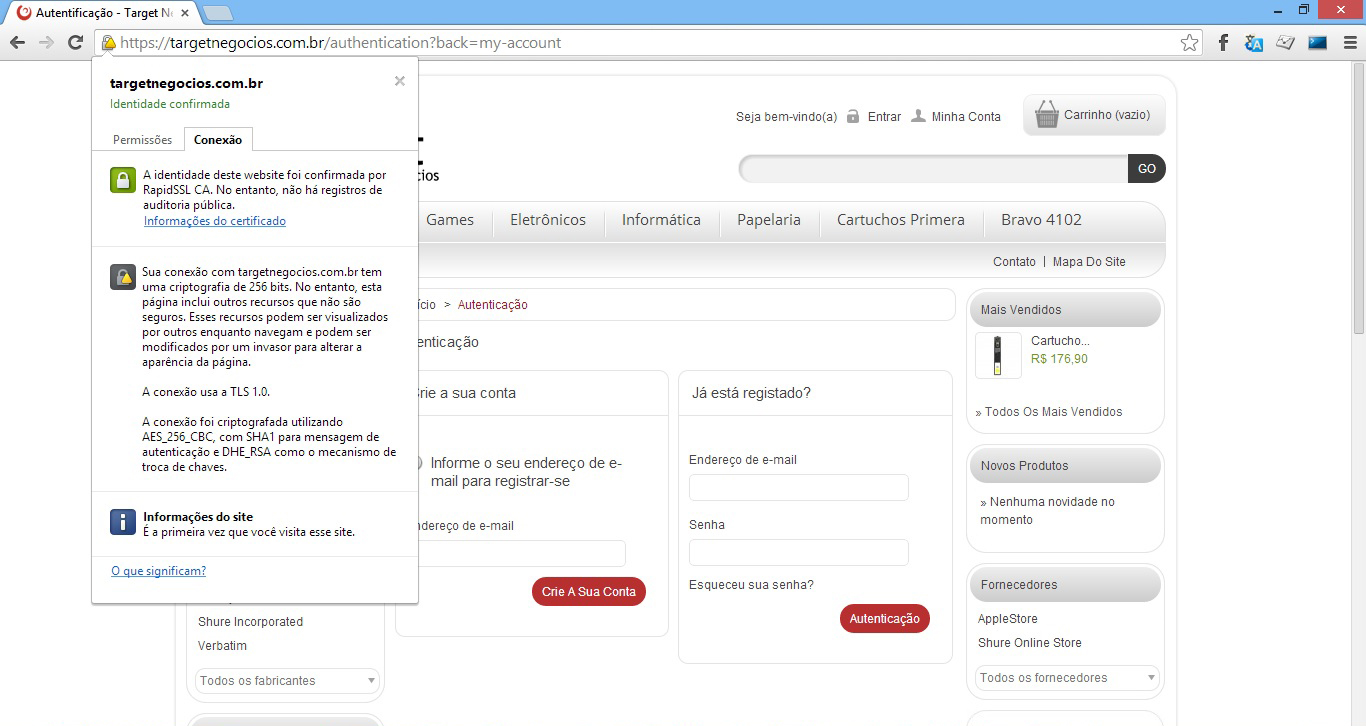The image size is (1366, 726).
Task: Click the registration e-mail address field
Action: 521,554
